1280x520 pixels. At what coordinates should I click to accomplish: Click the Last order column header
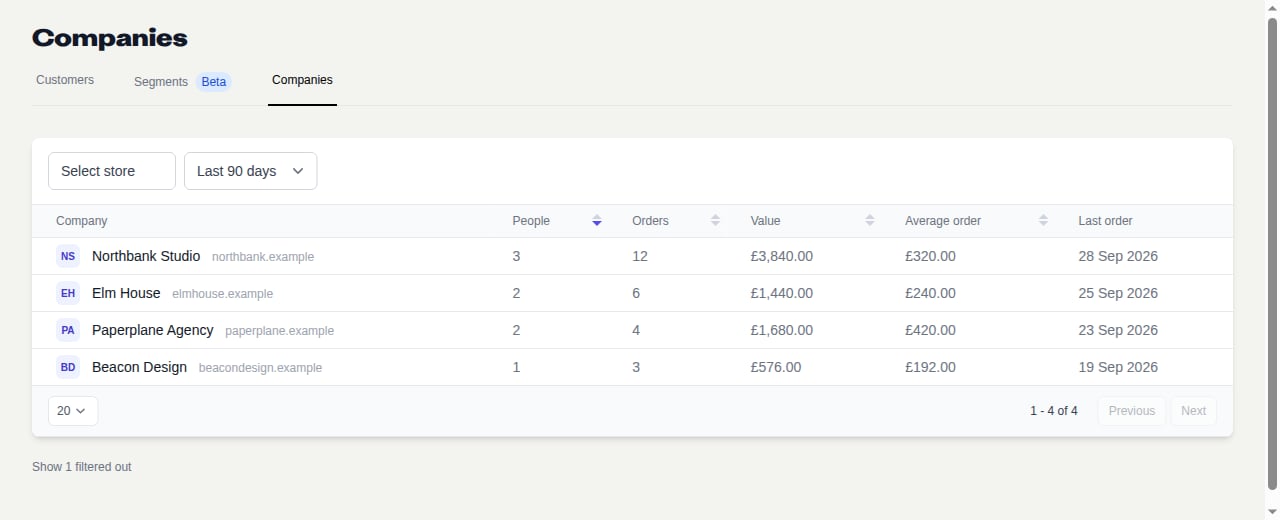[1105, 221]
